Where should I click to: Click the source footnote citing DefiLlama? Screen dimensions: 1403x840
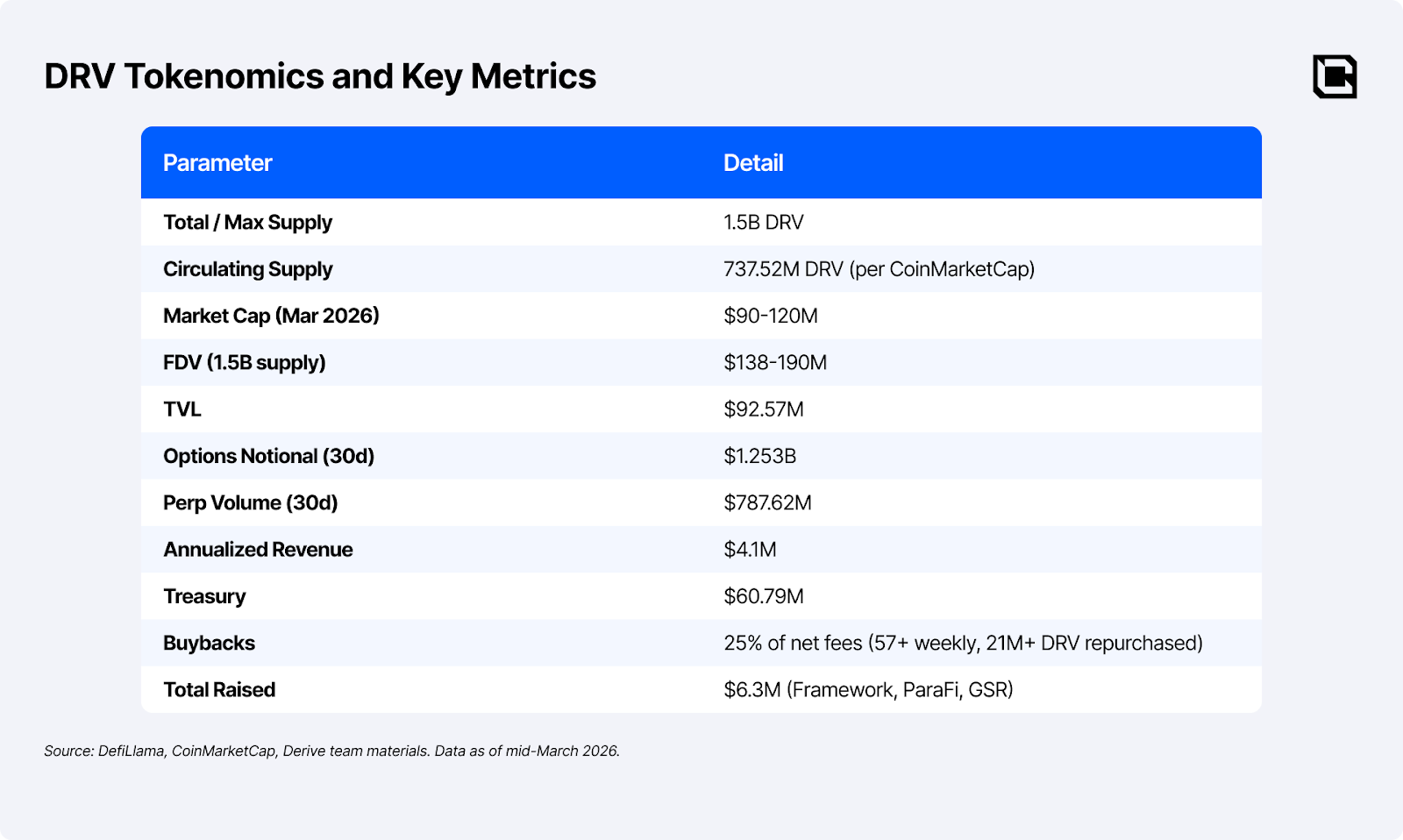[331, 751]
